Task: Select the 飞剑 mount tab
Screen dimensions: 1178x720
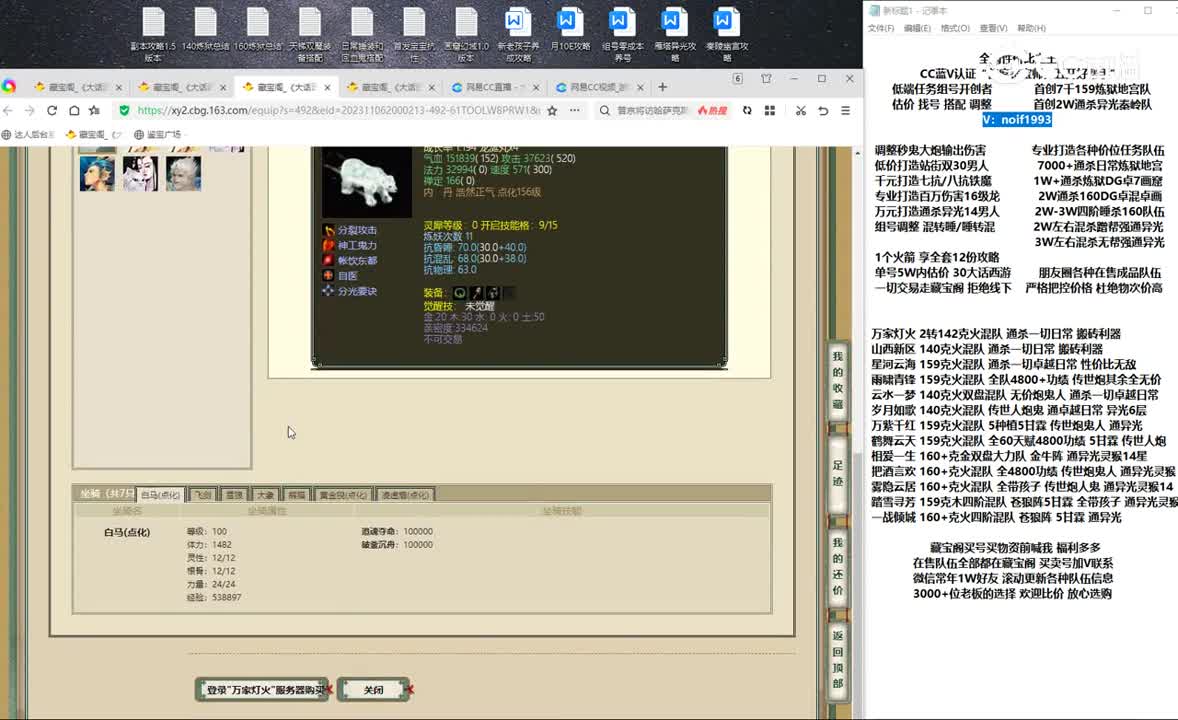Action: tap(203, 495)
